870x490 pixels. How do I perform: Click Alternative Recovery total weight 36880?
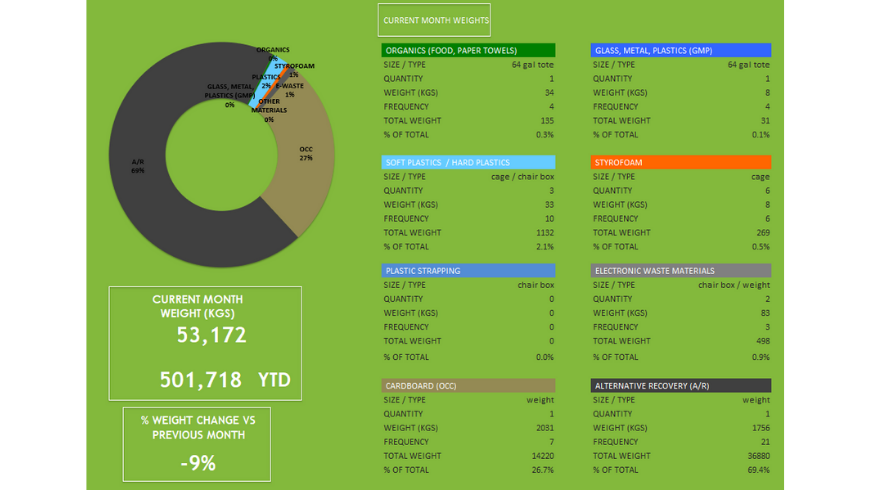coord(754,455)
